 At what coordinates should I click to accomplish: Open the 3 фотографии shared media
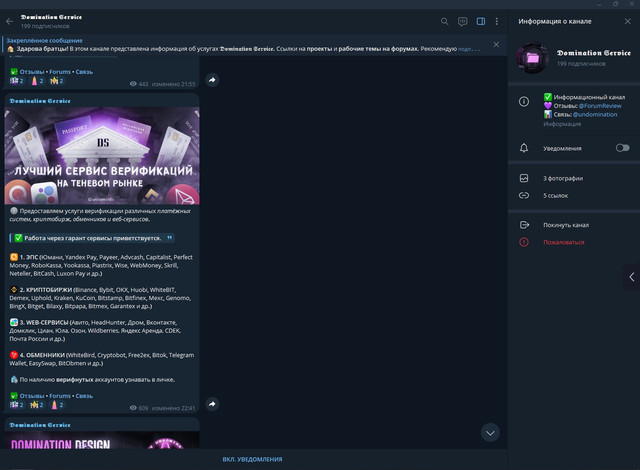[x=564, y=178]
